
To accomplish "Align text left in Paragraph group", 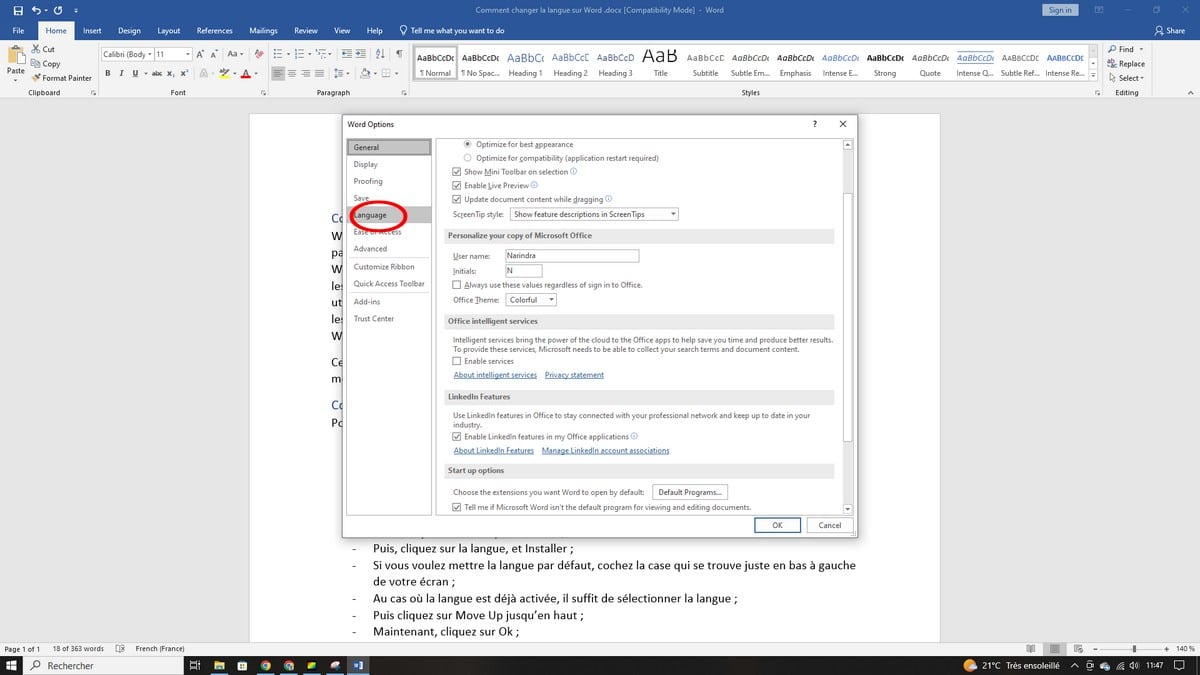I will (279, 73).
